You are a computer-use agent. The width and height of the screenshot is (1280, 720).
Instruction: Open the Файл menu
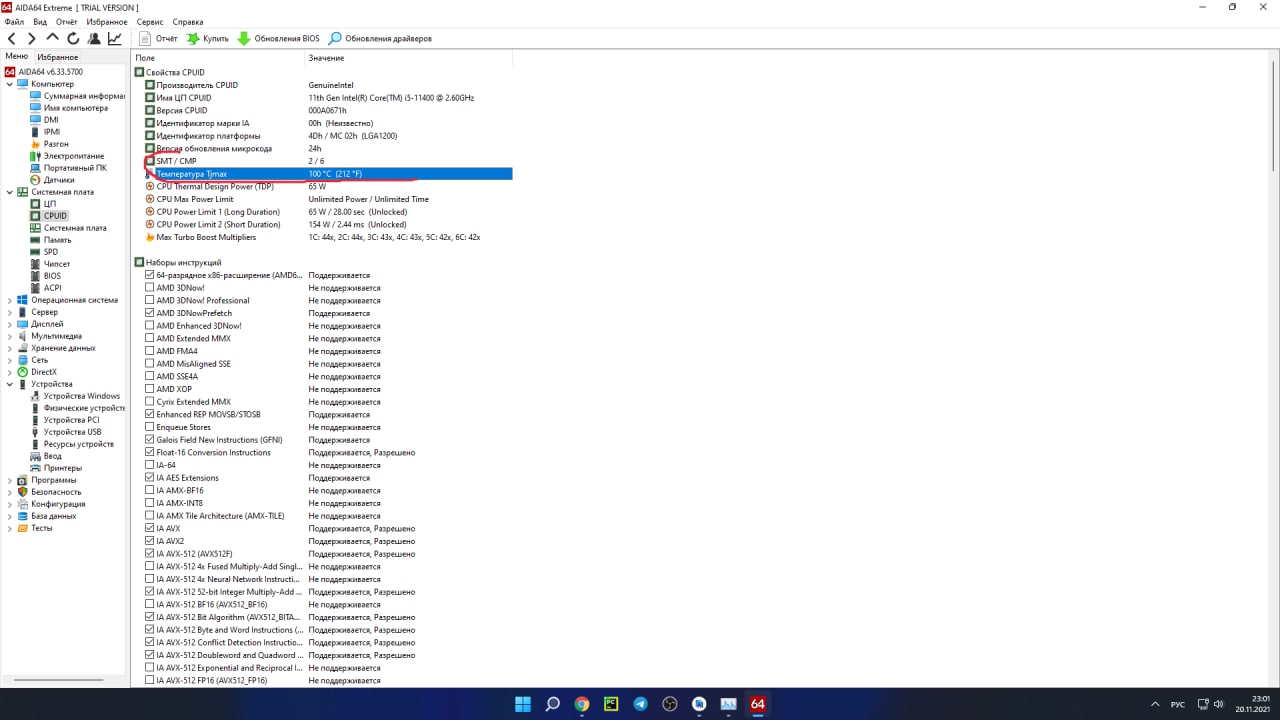pyautogui.click(x=14, y=22)
